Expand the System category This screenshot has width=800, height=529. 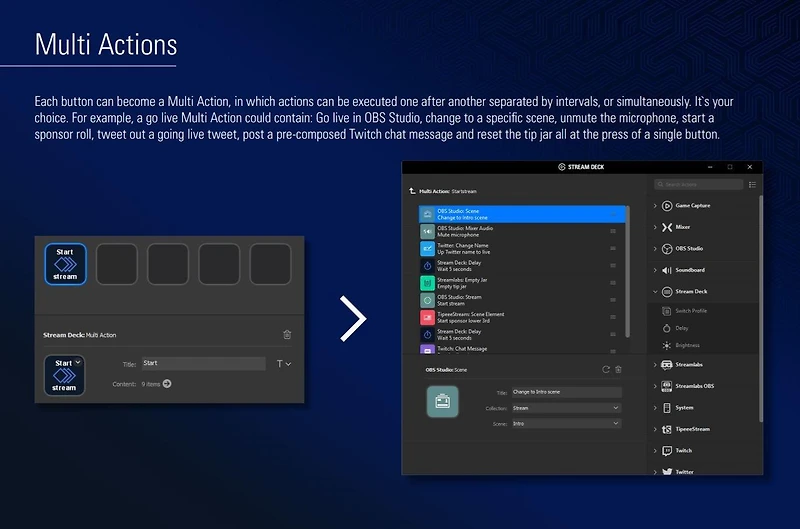(x=655, y=408)
